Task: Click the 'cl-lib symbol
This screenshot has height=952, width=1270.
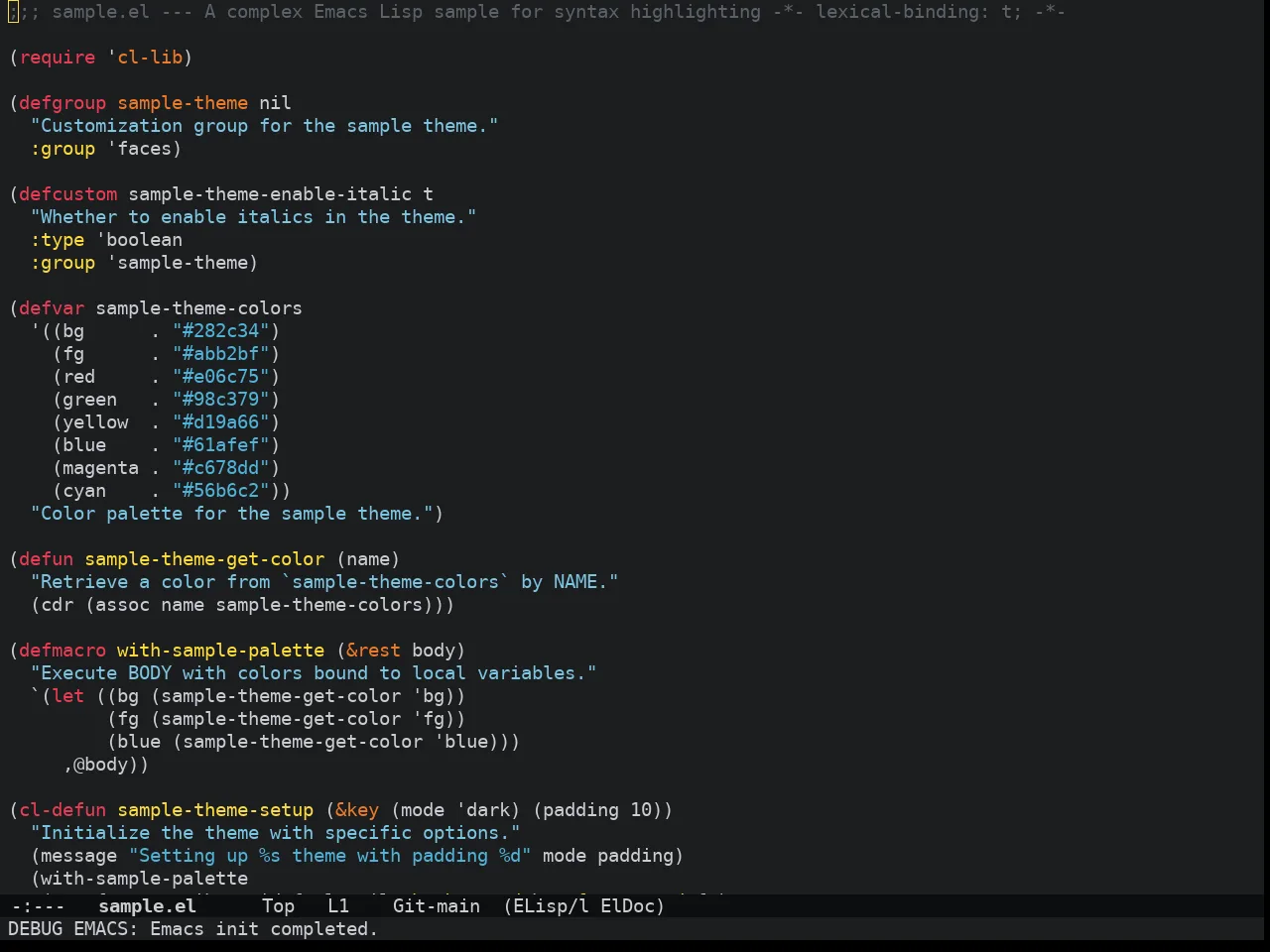Action: coord(145,58)
